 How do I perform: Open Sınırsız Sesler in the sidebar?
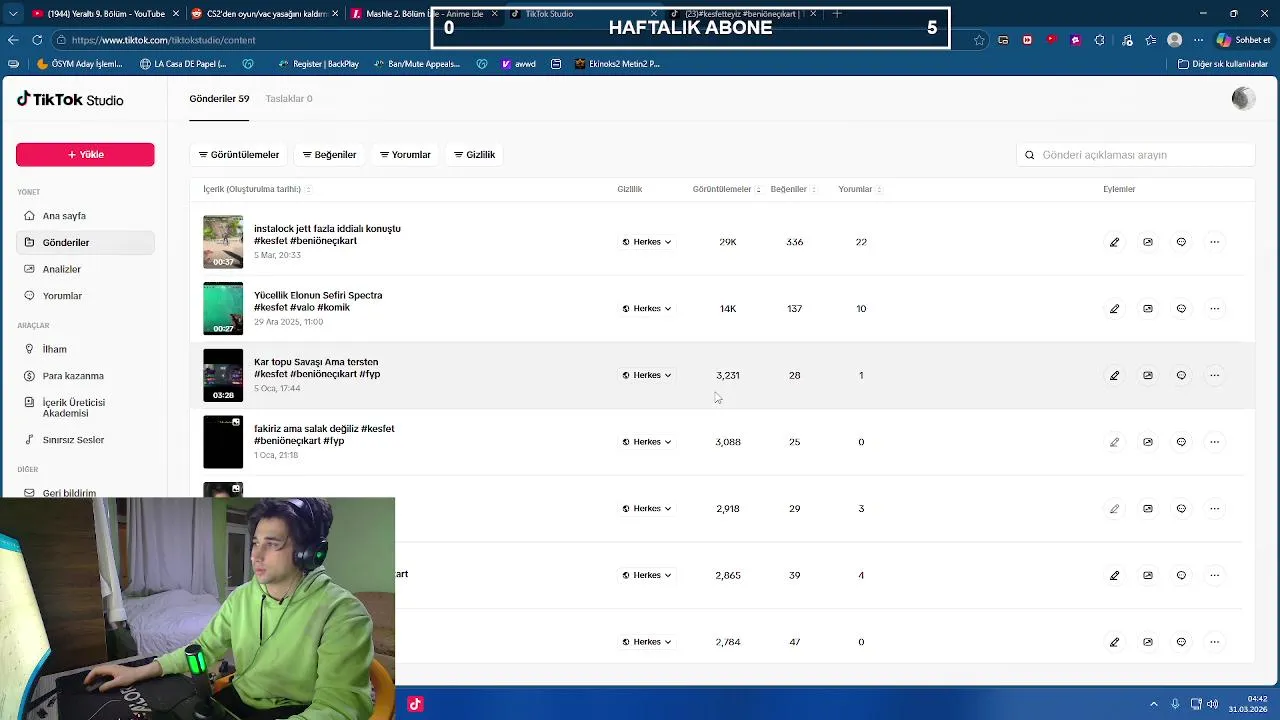coord(85,440)
